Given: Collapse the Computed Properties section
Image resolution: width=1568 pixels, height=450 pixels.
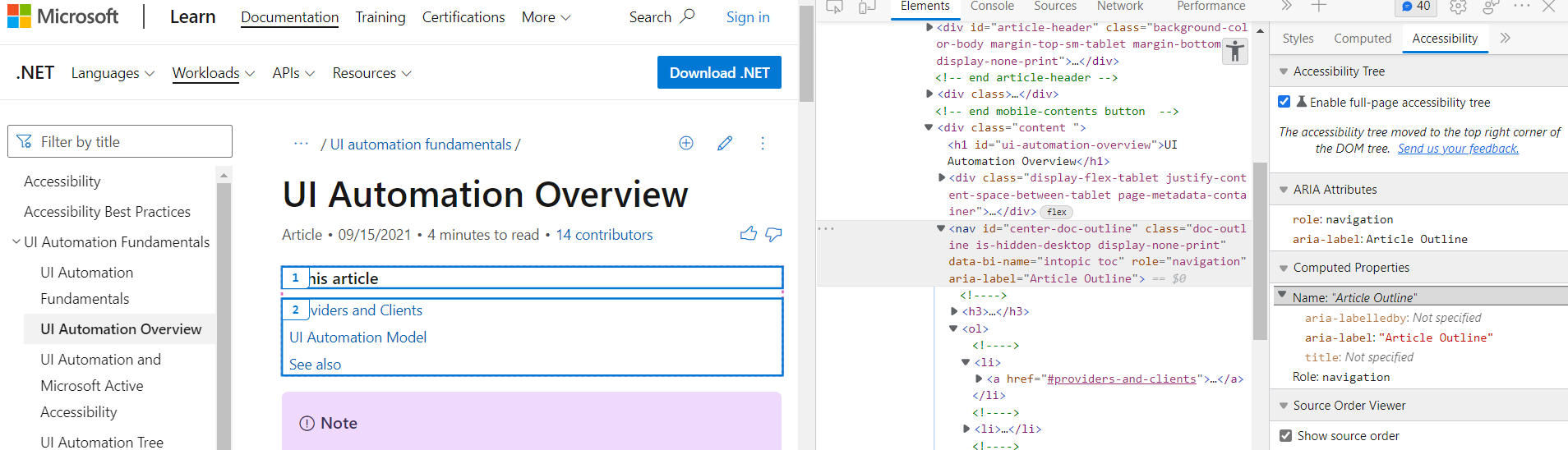Looking at the screenshot, I should coord(1284,268).
